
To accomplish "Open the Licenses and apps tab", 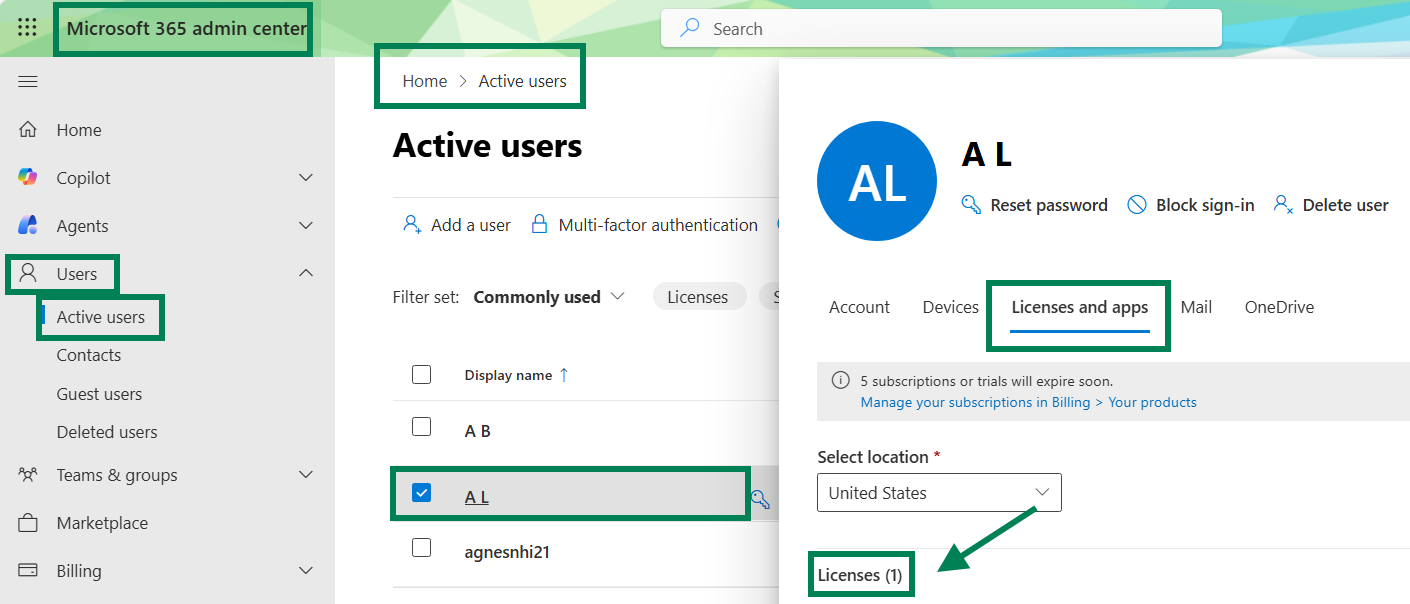I will 1078,307.
